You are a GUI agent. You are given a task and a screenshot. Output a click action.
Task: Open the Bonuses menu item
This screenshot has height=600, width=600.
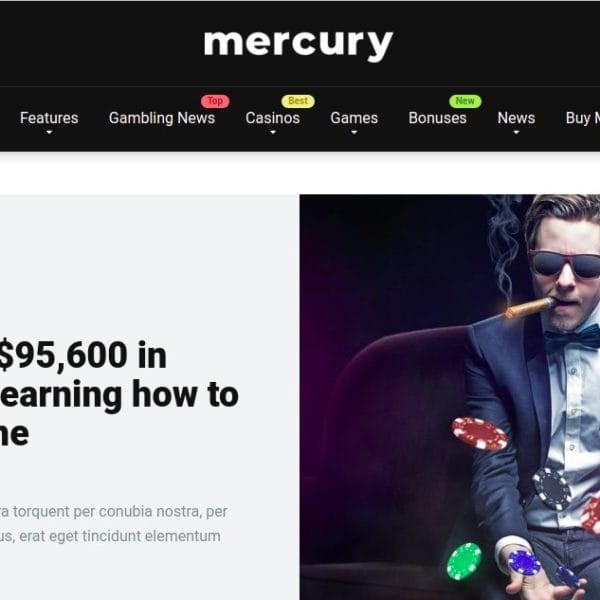pos(437,118)
